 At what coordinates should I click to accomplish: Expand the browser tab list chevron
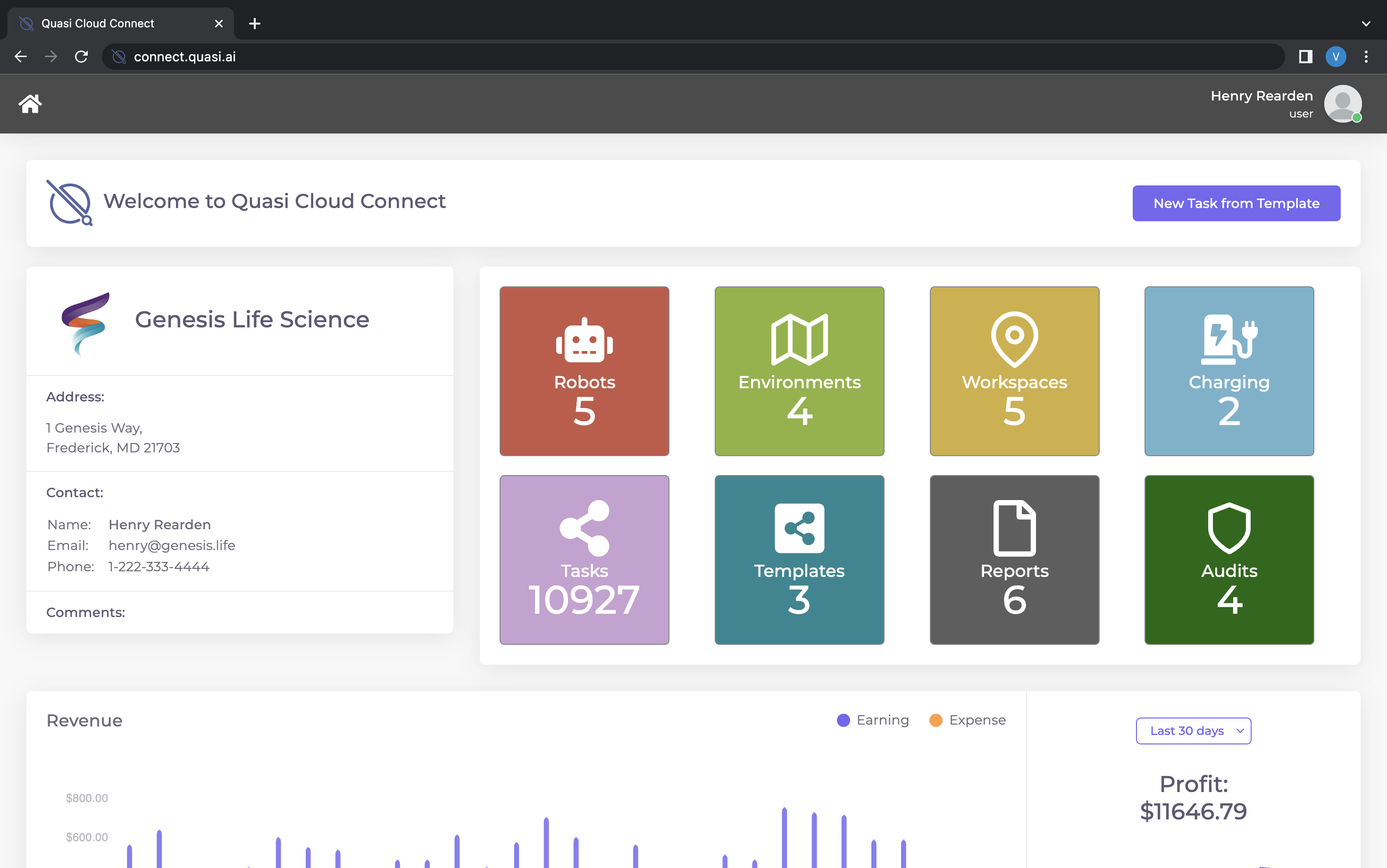(1366, 23)
